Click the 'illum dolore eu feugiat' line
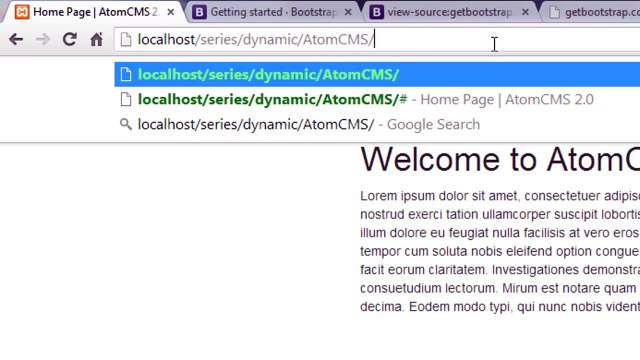 [x=500, y=233]
